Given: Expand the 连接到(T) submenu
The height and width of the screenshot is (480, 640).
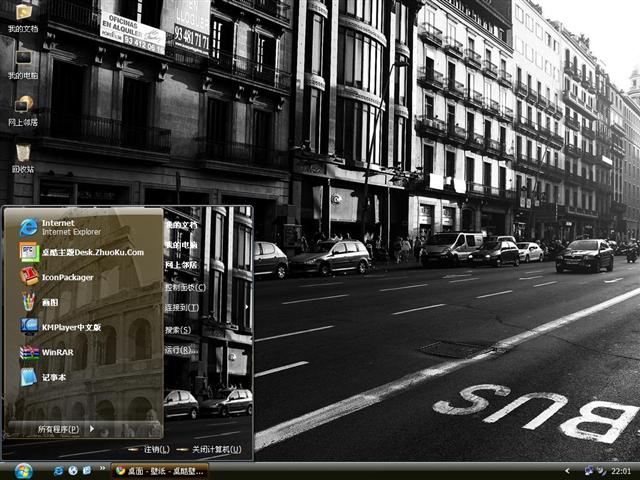Looking at the screenshot, I should point(182,308).
